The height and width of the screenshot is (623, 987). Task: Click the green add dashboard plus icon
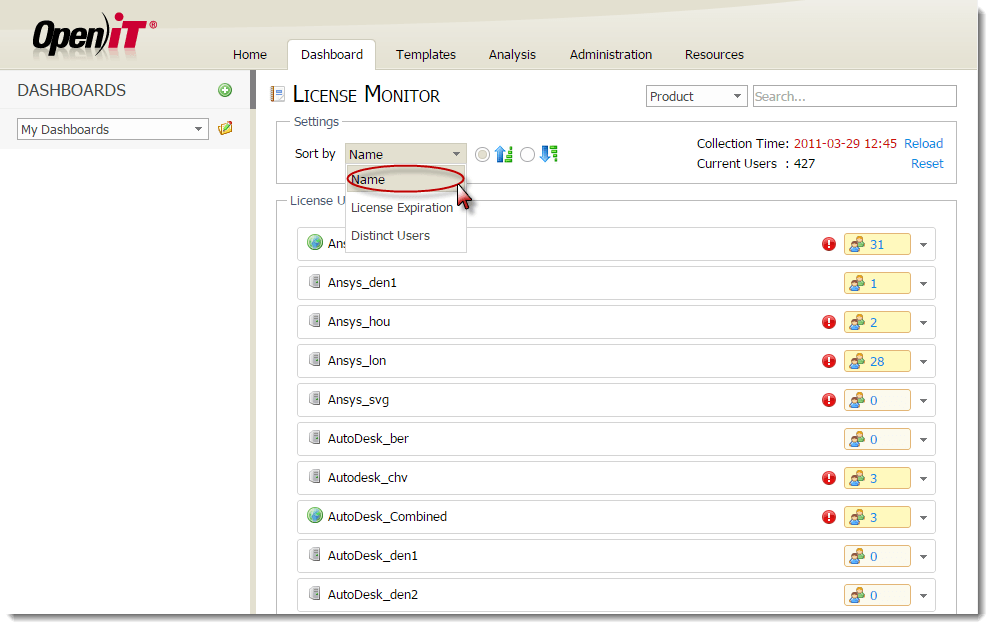tap(225, 90)
